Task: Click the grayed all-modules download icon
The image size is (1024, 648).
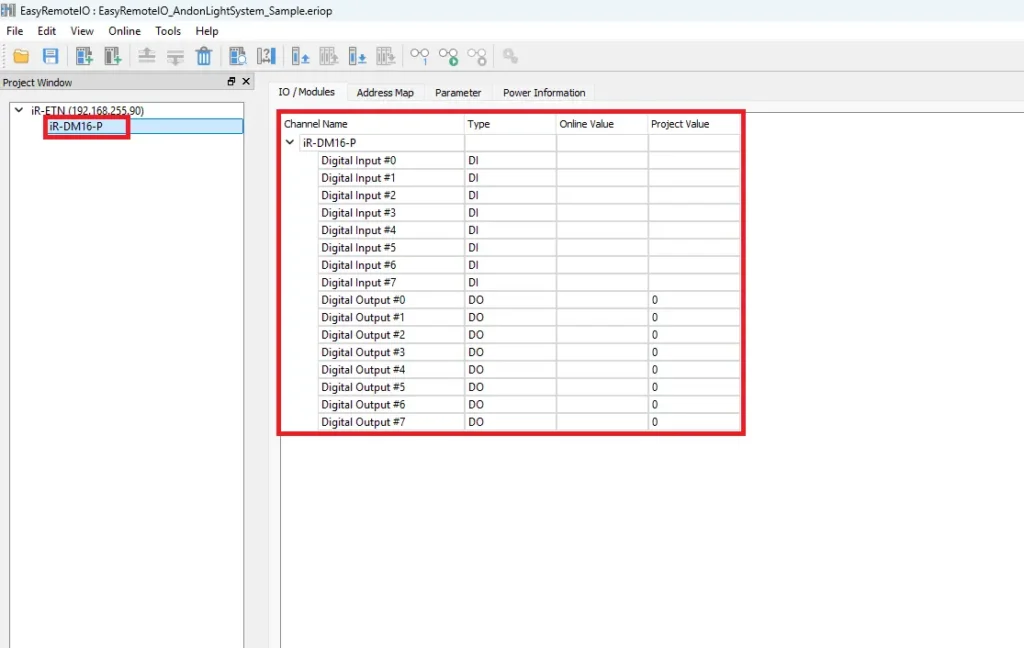Action: point(386,57)
